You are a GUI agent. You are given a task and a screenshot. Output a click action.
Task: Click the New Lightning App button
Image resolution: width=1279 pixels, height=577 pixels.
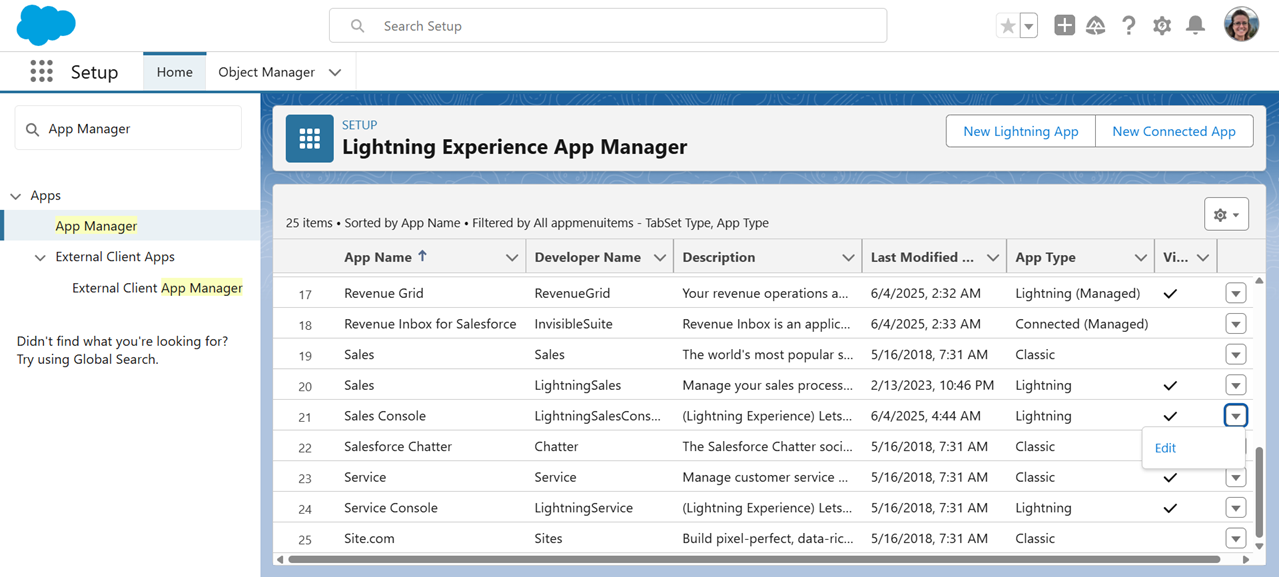tap(1021, 131)
